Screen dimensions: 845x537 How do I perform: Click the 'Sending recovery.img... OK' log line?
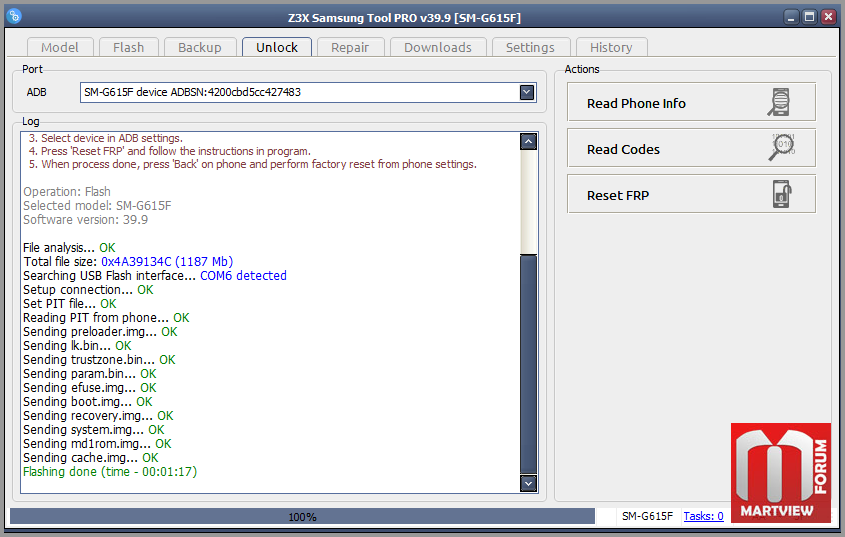[x=98, y=416]
